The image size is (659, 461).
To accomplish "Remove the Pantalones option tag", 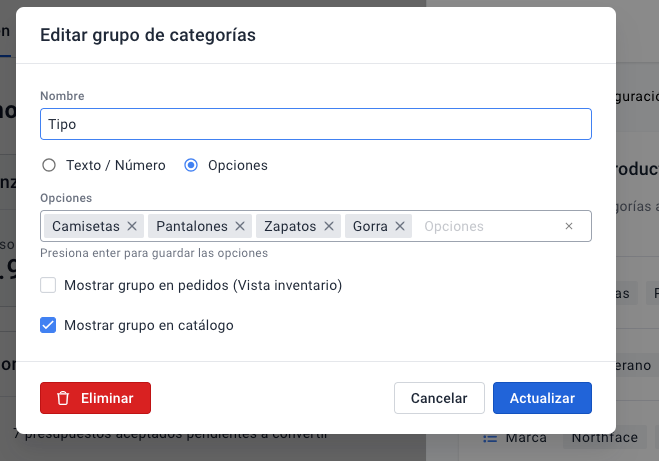I will tap(240, 227).
